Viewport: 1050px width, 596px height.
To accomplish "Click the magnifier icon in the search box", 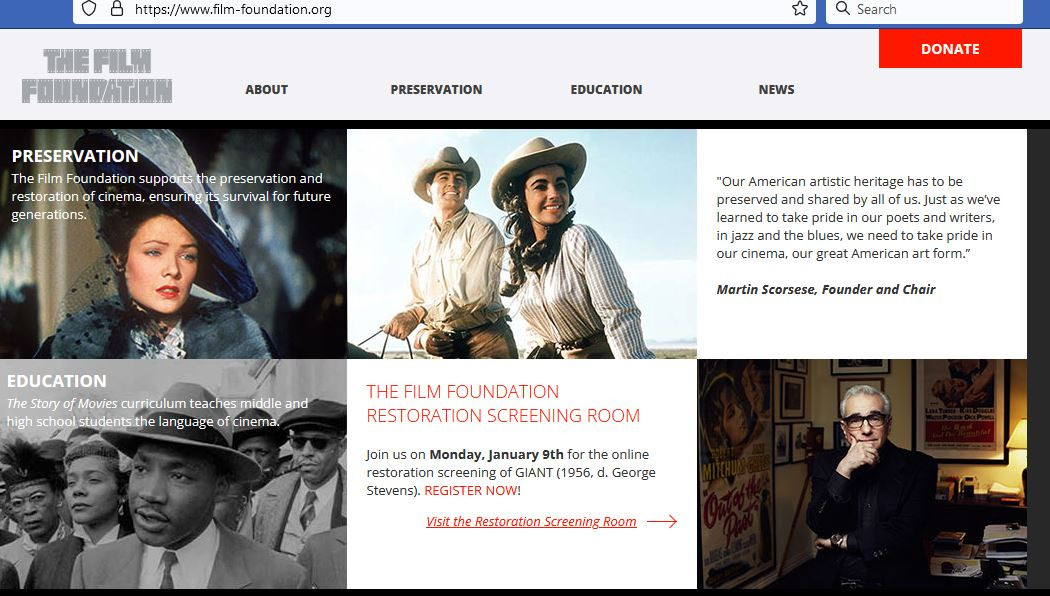I will click(x=843, y=9).
